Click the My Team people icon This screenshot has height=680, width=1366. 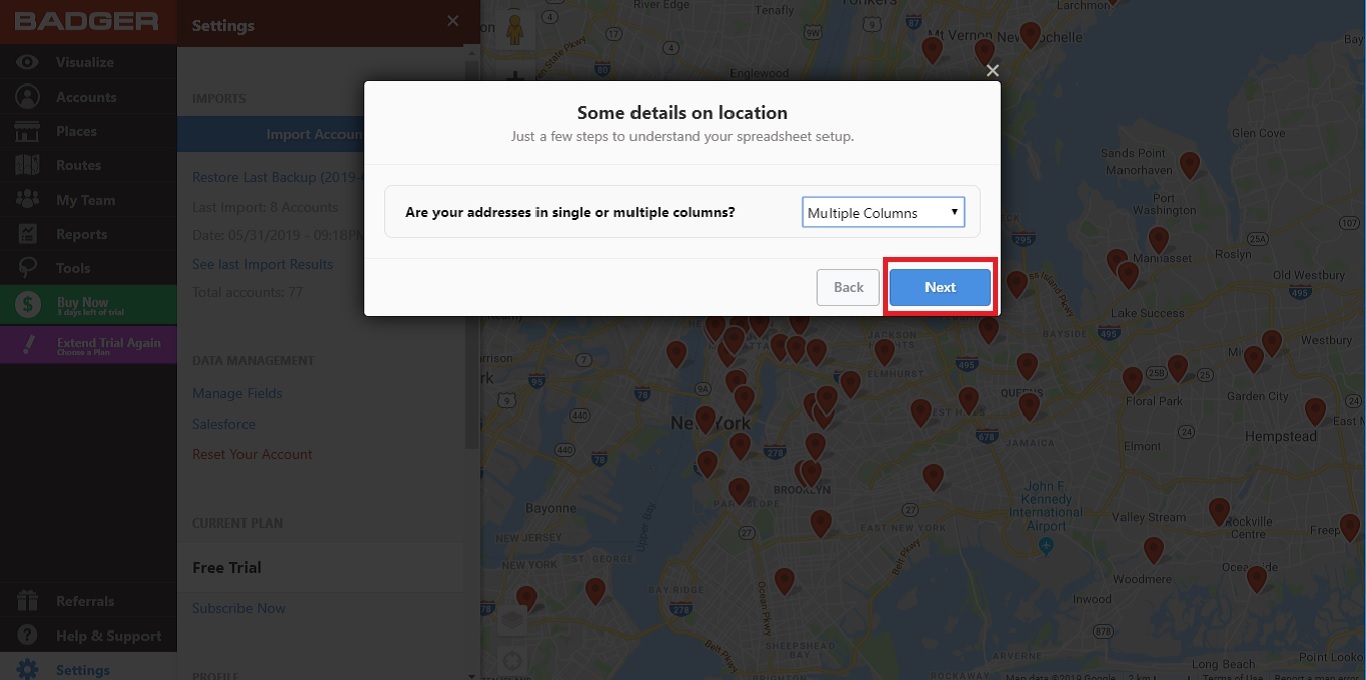(27, 200)
